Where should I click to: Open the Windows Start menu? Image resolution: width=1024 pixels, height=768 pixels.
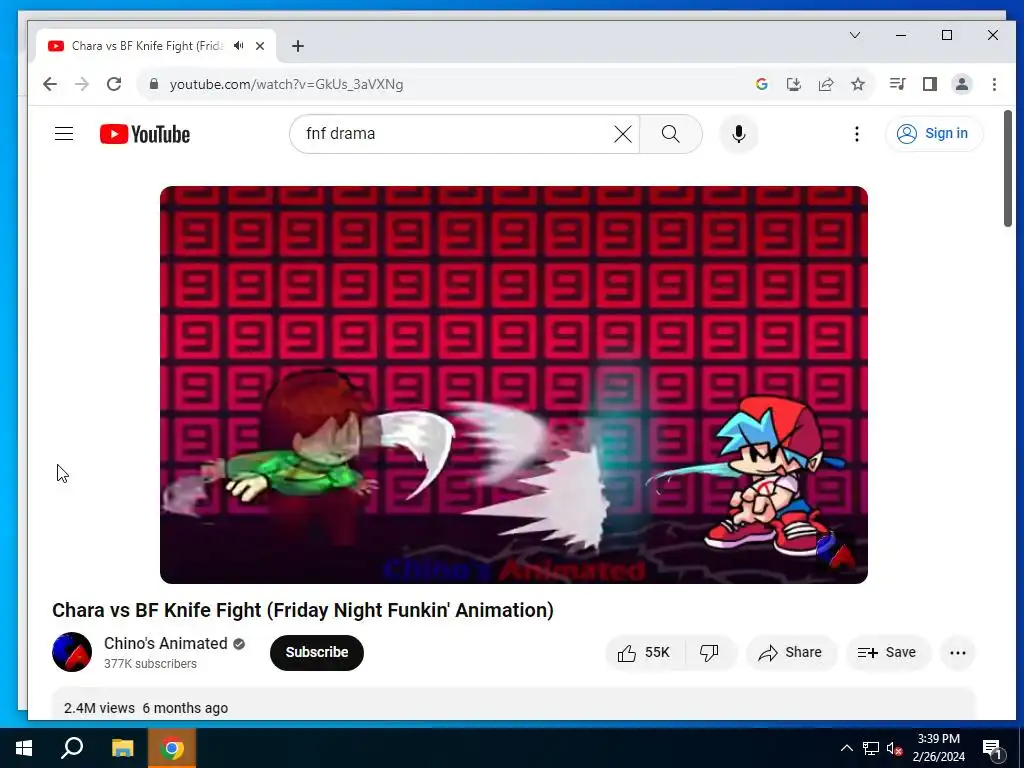pyautogui.click(x=24, y=748)
